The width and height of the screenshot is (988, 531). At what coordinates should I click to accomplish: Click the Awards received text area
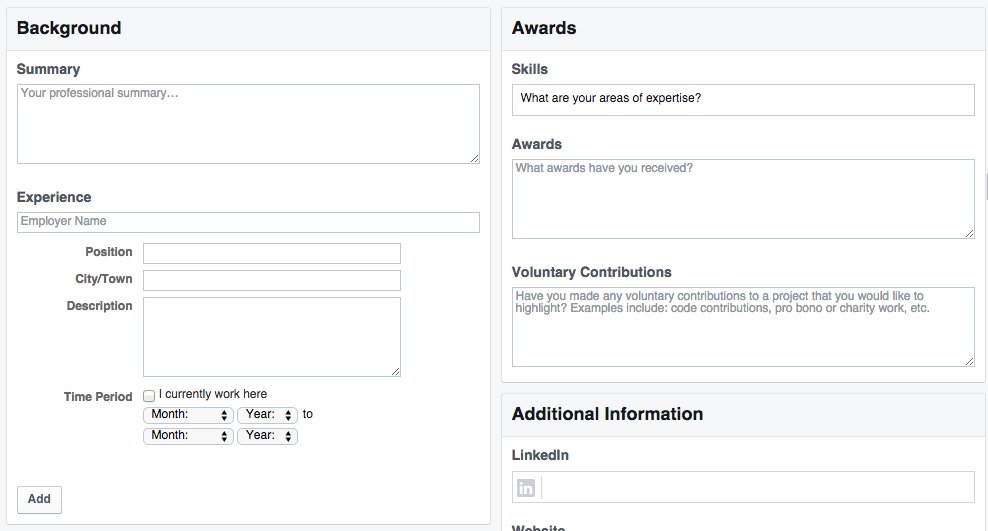tap(743, 199)
